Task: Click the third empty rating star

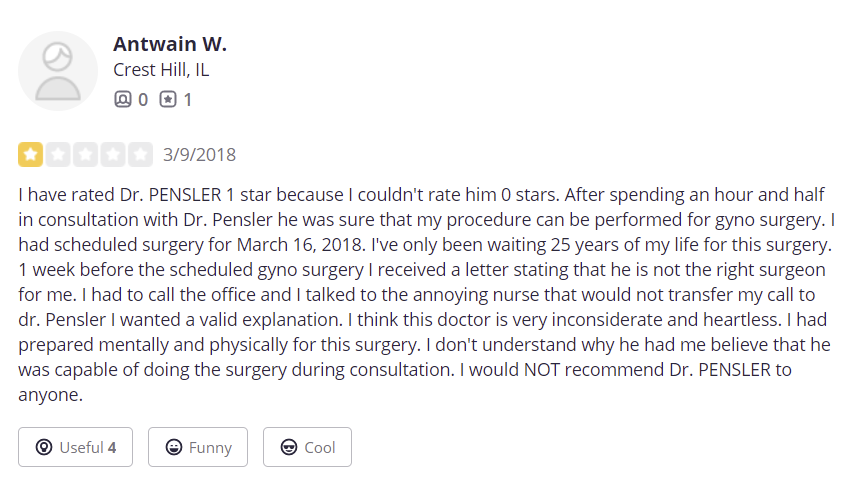Action: pos(86,155)
